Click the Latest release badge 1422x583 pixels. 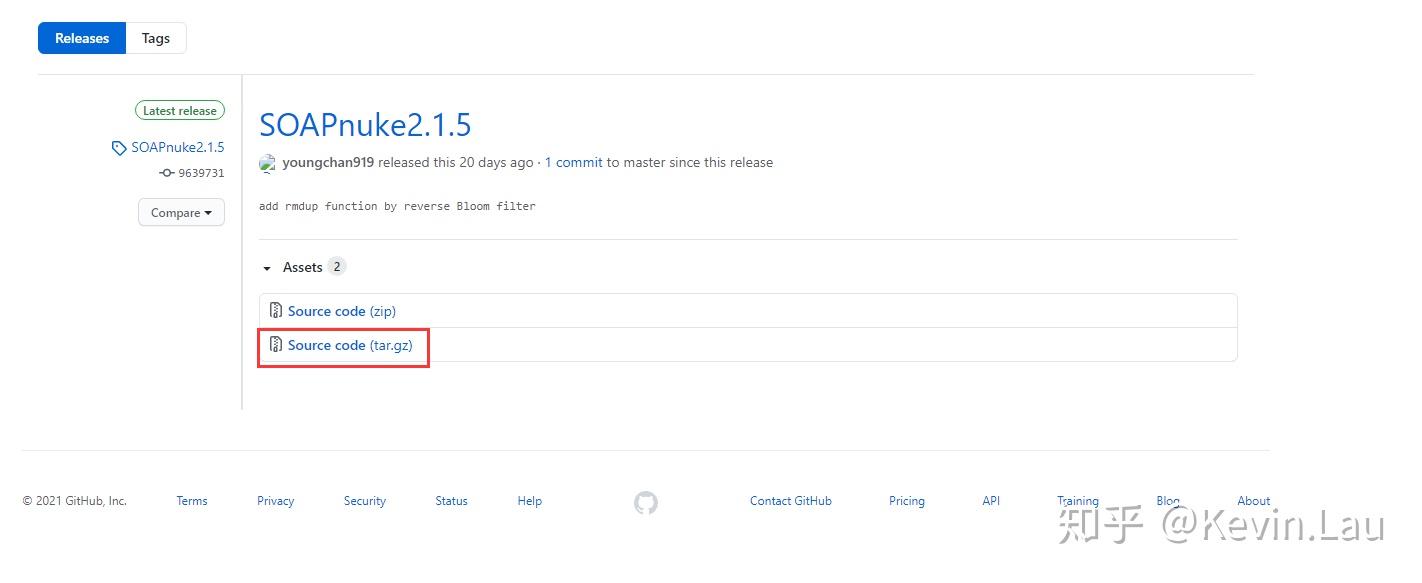point(180,111)
